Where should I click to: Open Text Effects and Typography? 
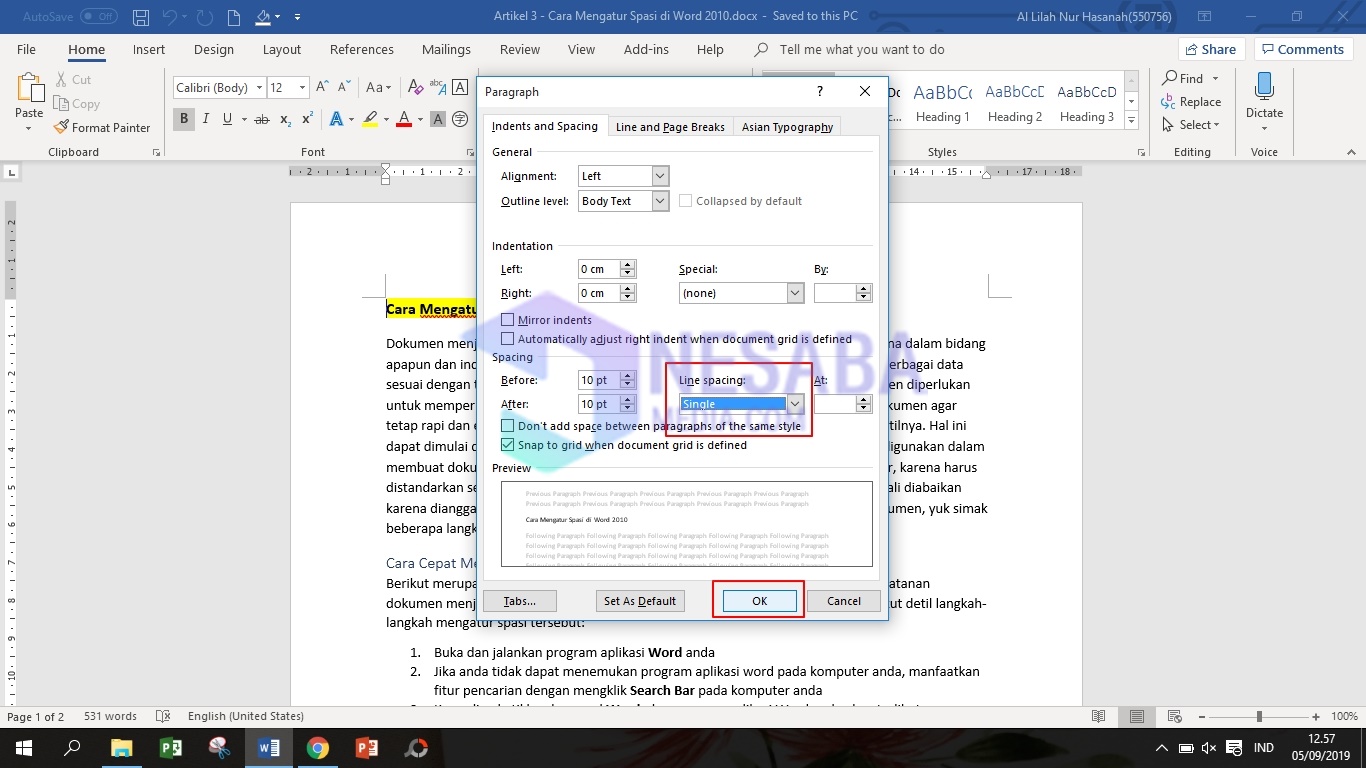(336, 119)
